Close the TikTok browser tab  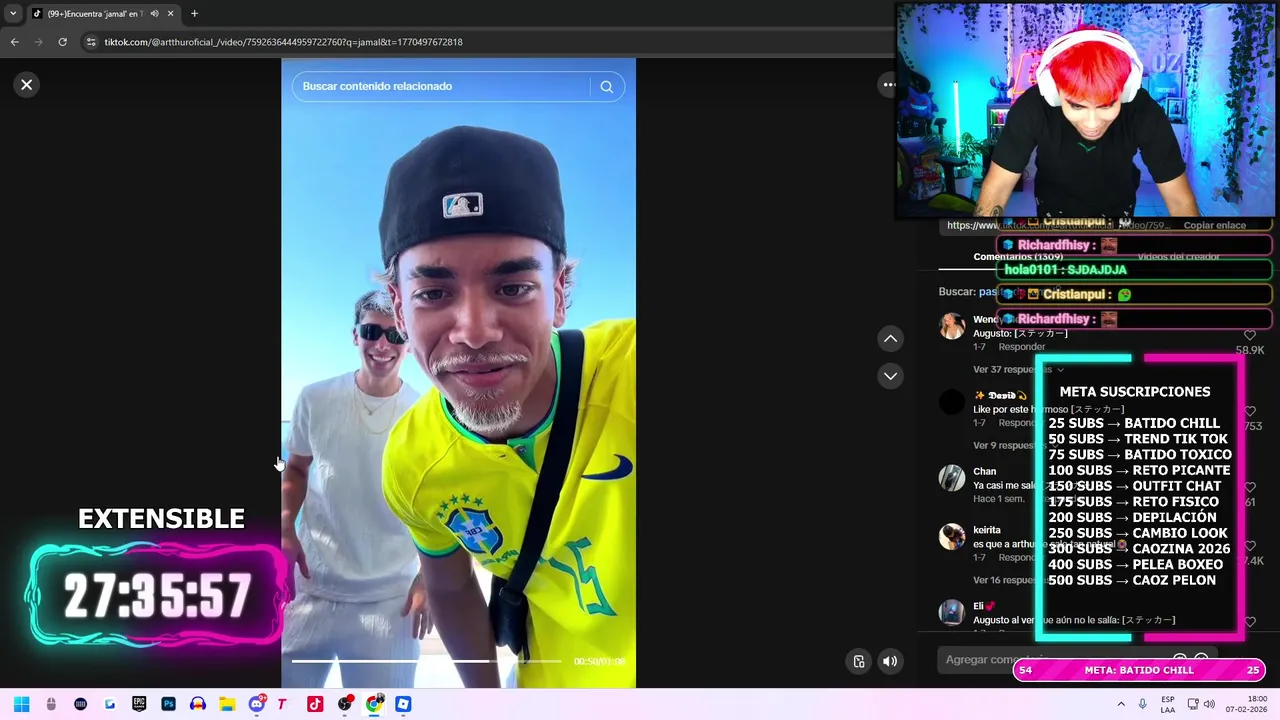(170, 14)
